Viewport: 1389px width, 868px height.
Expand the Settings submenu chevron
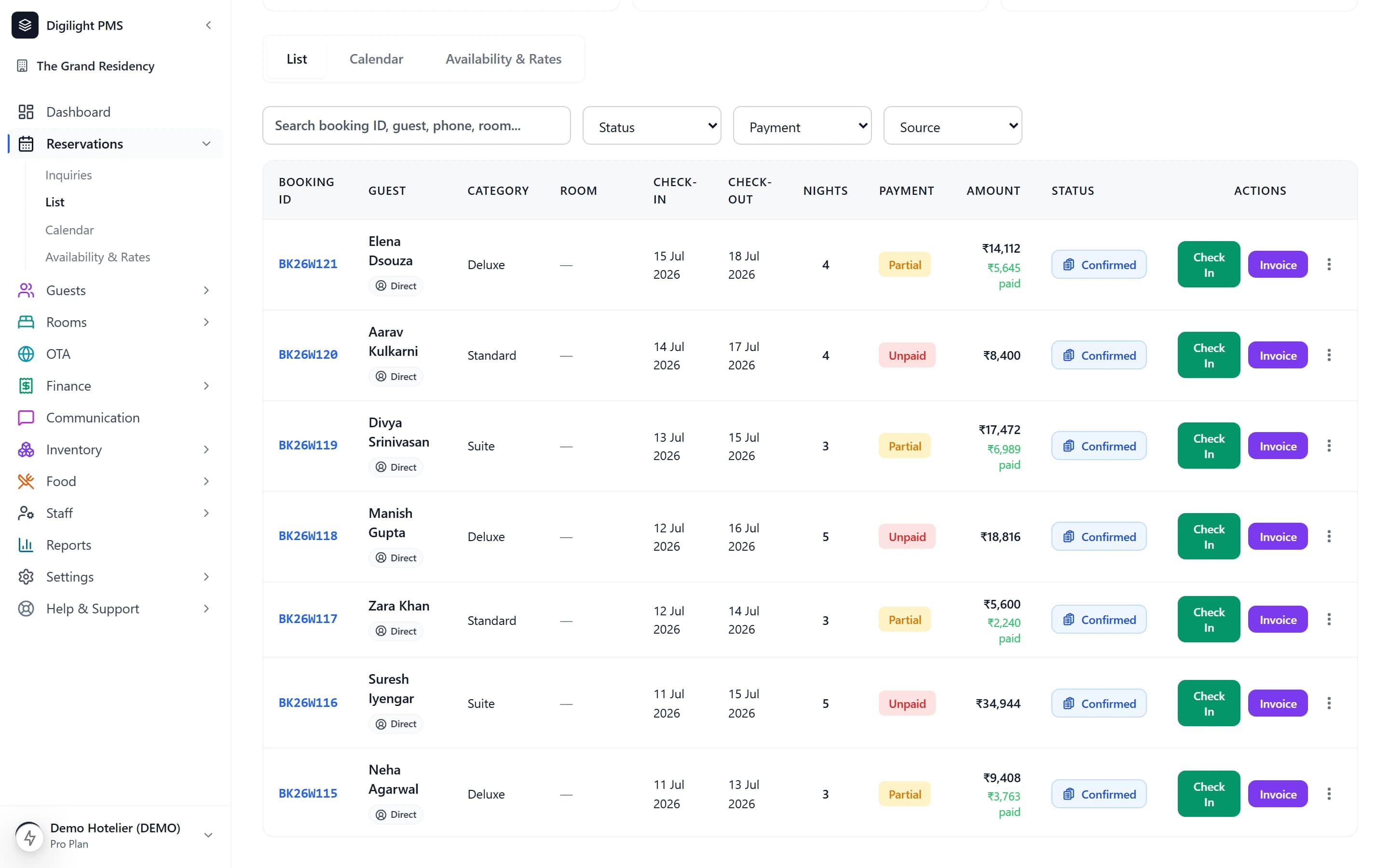pyautogui.click(x=206, y=577)
